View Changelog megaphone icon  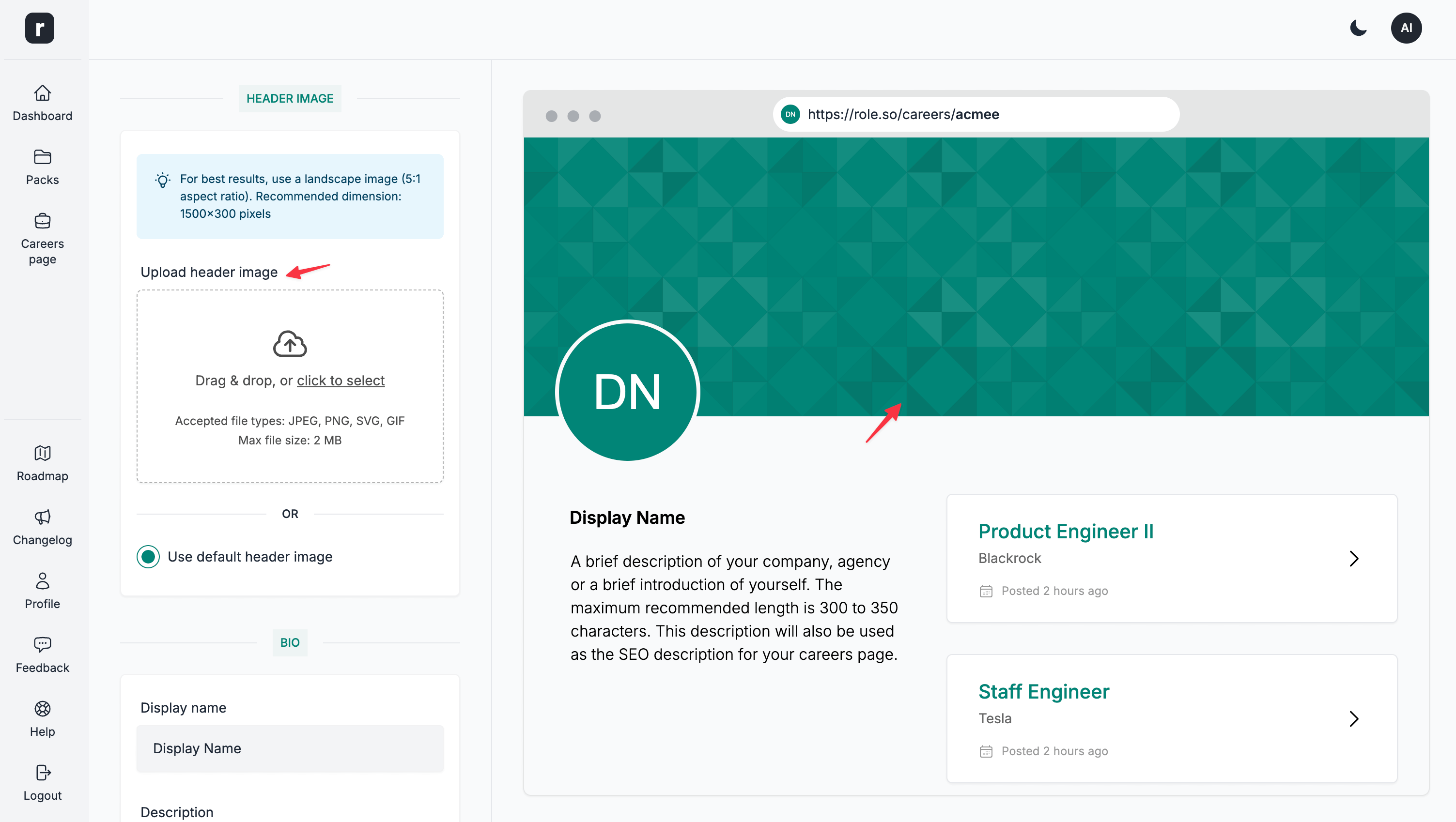(x=43, y=517)
